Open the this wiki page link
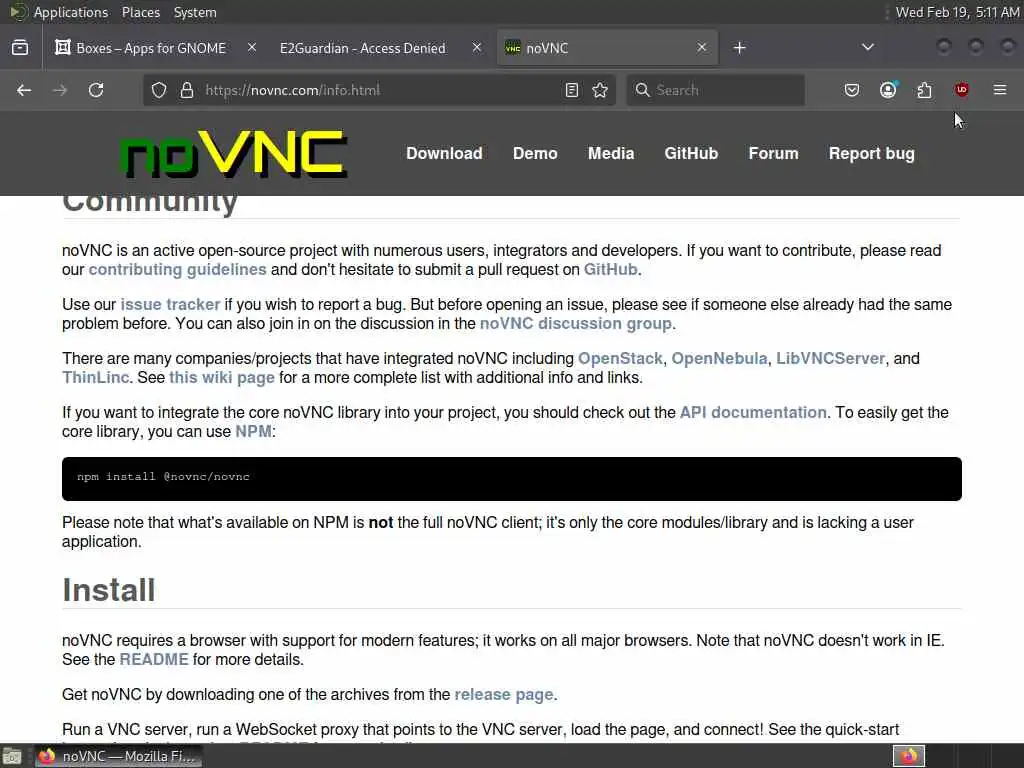The height and width of the screenshot is (768, 1024). (222, 377)
